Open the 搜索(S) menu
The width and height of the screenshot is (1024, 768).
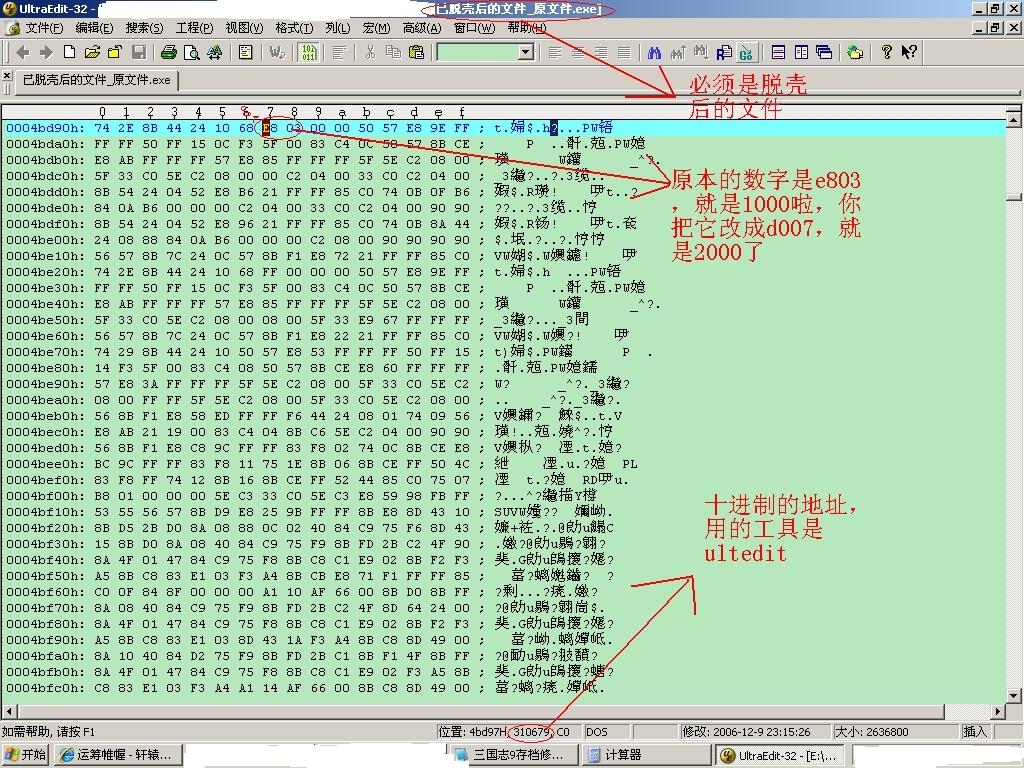pos(144,28)
